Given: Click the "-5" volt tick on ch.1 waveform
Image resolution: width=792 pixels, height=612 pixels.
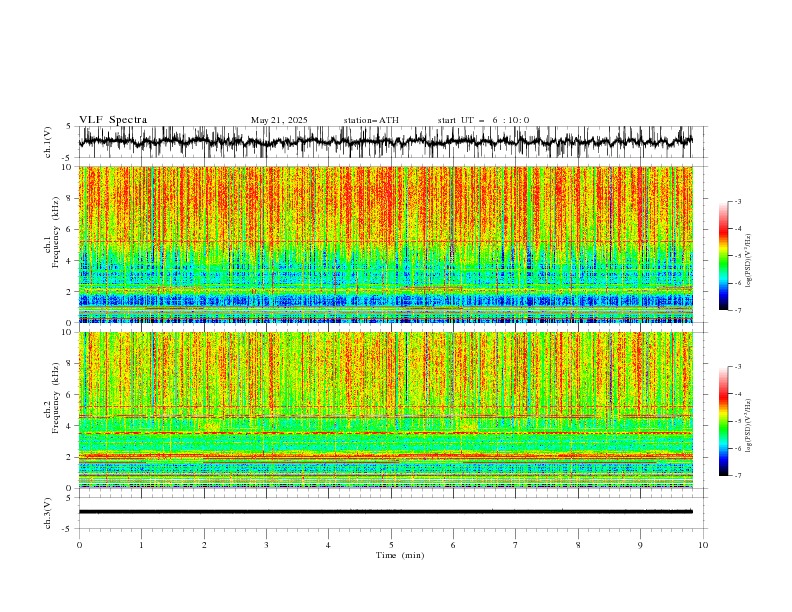Looking at the screenshot, I should [68, 158].
